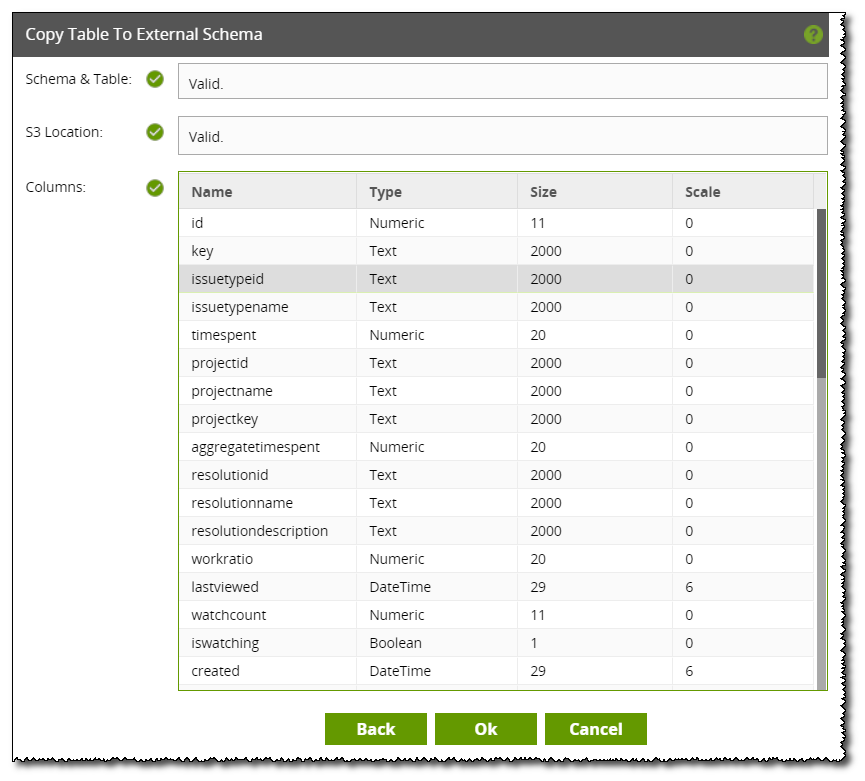Click size 11 cell for watchcount
The height and width of the screenshot is (781, 865).
[x=595, y=615]
